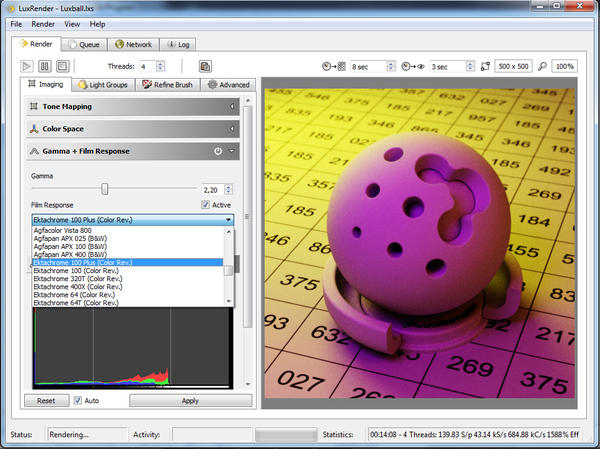The width and height of the screenshot is (600, 449).
Task: Toggle the Auto checkbox
Action: (x=78, y=400)
